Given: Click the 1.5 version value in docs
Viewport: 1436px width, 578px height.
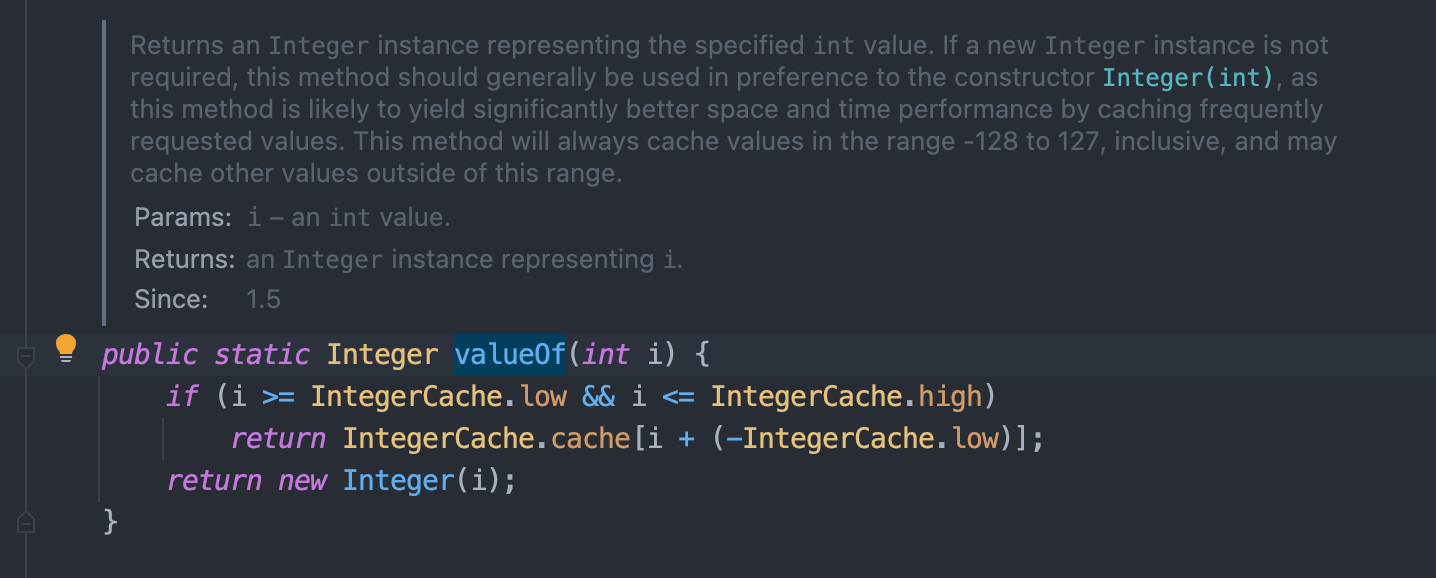Looking at the screenshot, I should pos(263,299).
